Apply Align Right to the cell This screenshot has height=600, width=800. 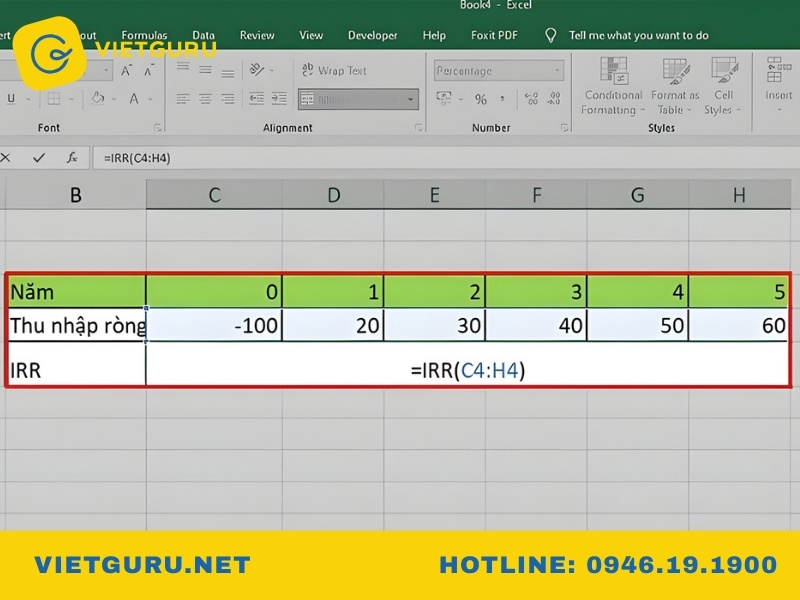coord(228,98)
